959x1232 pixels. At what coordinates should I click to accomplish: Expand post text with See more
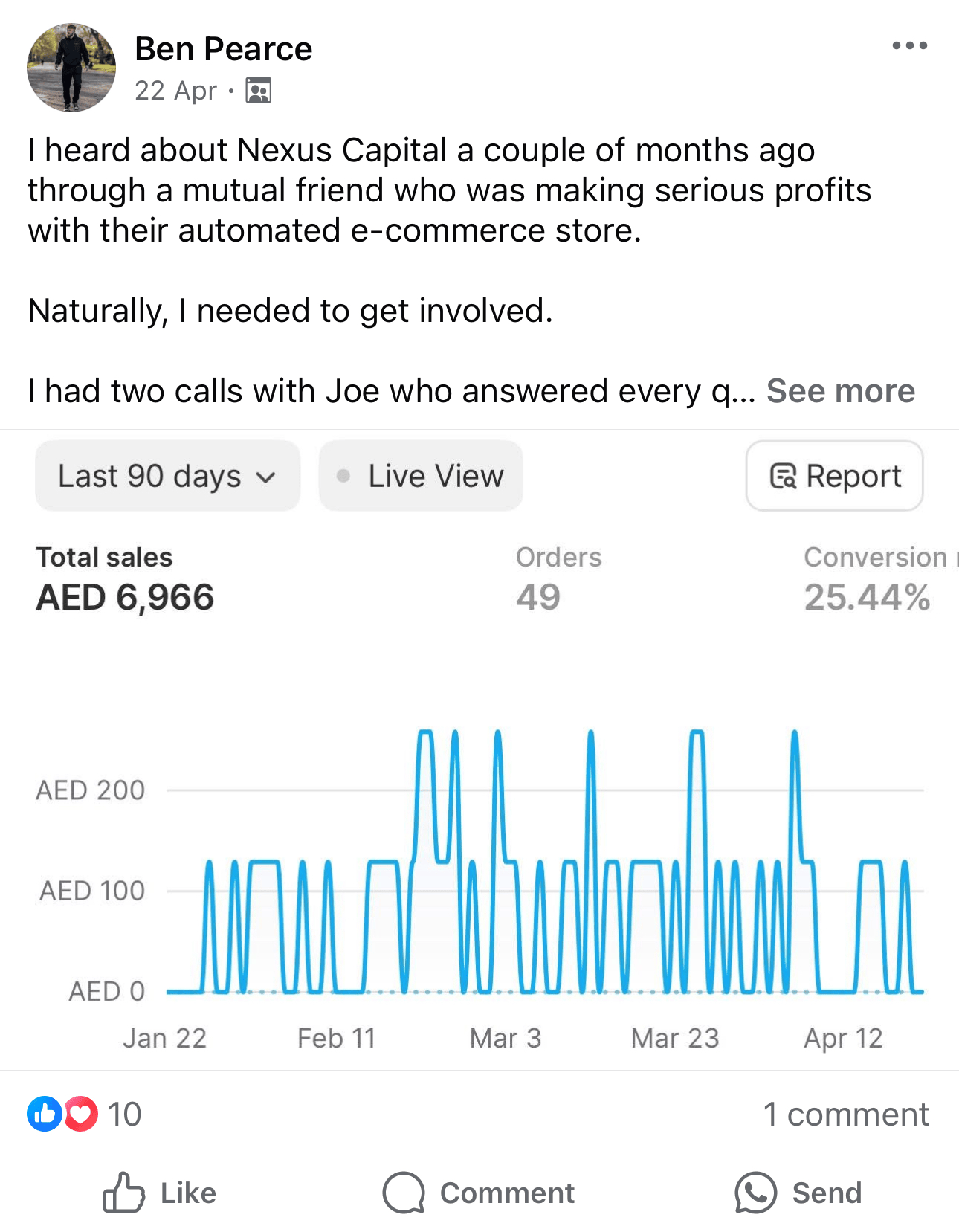coord(840,391)
